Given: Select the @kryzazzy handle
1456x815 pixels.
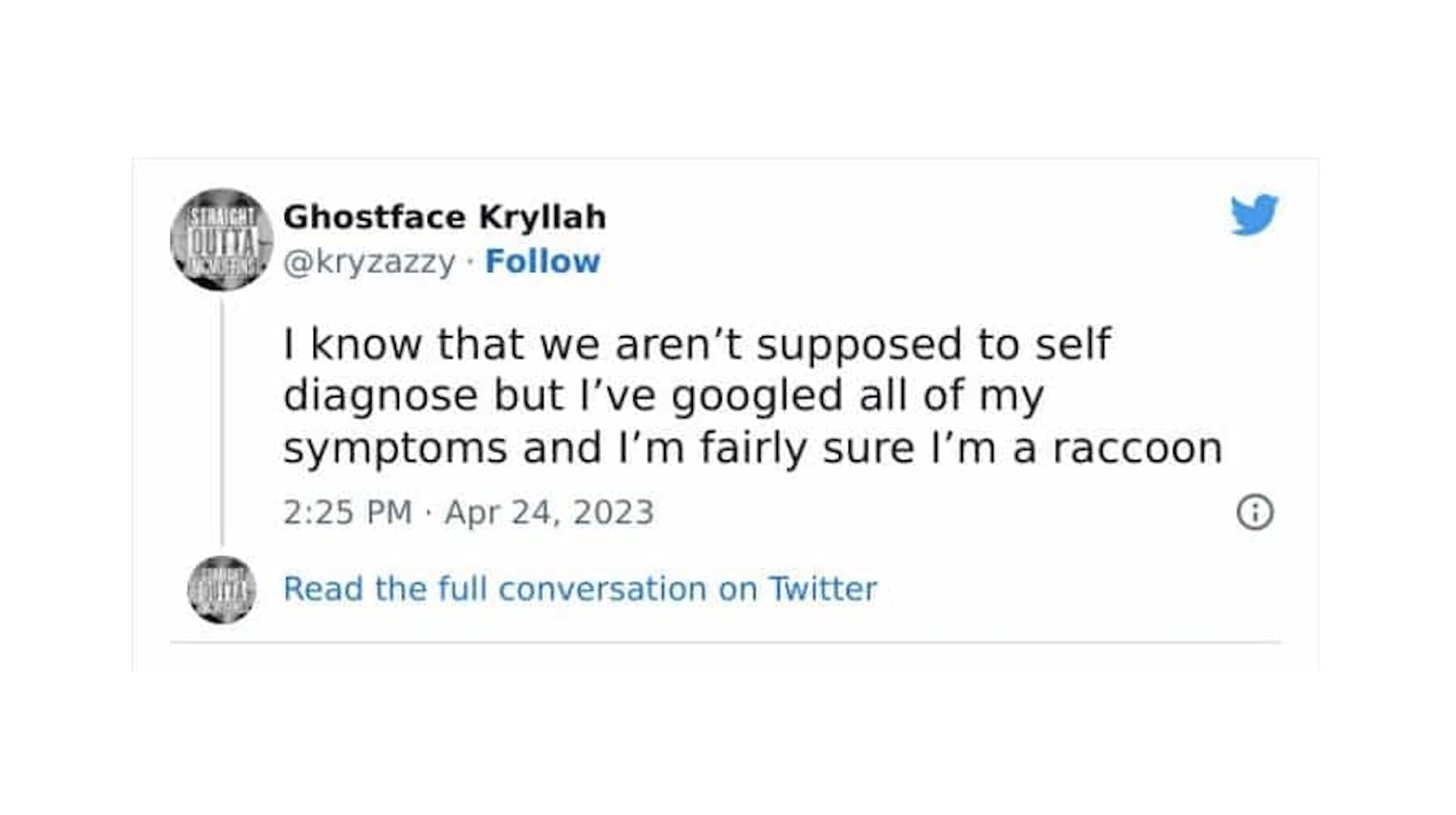Looking at the screenshot, I should pos(369,262).
